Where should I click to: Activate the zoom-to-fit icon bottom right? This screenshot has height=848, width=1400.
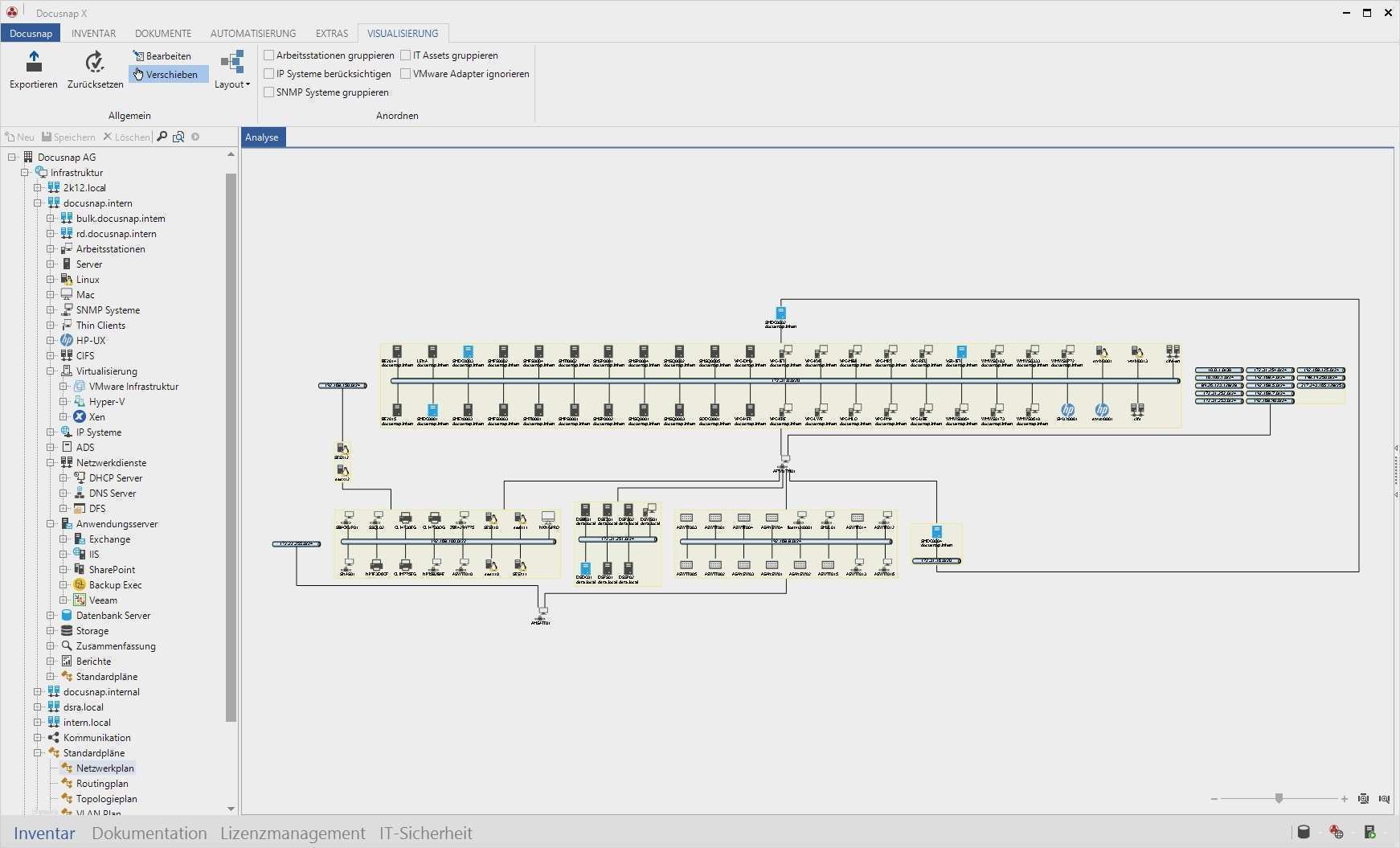(x=1364, y=799)
